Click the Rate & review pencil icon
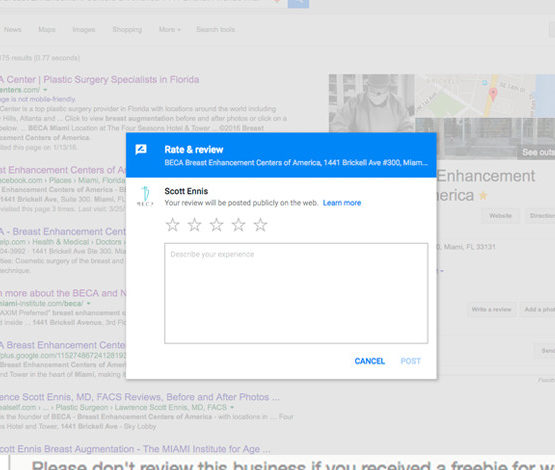The height and width of the screenshot is (470, 555). (x=141, y=149)
